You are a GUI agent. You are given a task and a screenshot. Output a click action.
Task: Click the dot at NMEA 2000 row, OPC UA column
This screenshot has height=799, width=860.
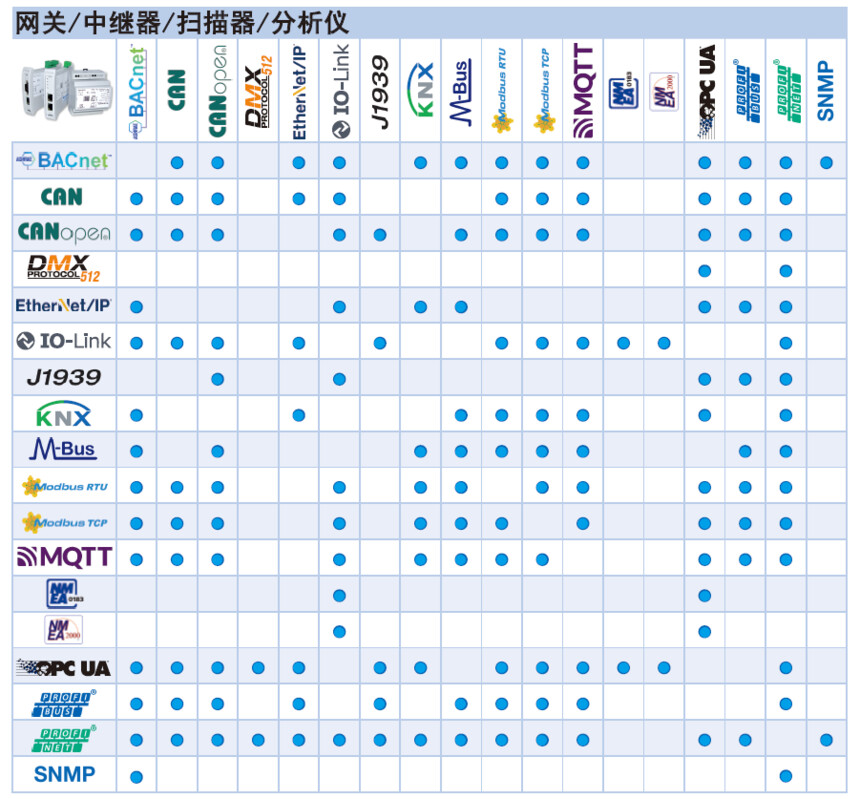coord(705,632)
